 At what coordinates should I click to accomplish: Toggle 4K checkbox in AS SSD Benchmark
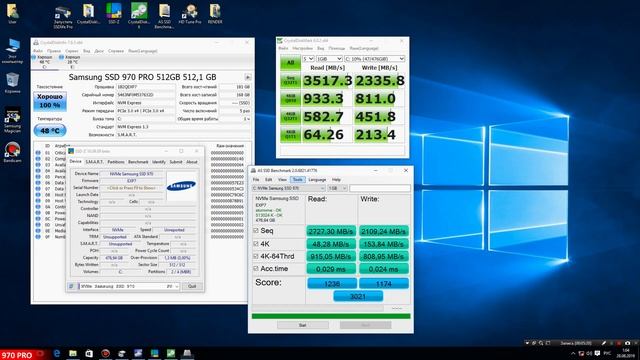[256, 244]
